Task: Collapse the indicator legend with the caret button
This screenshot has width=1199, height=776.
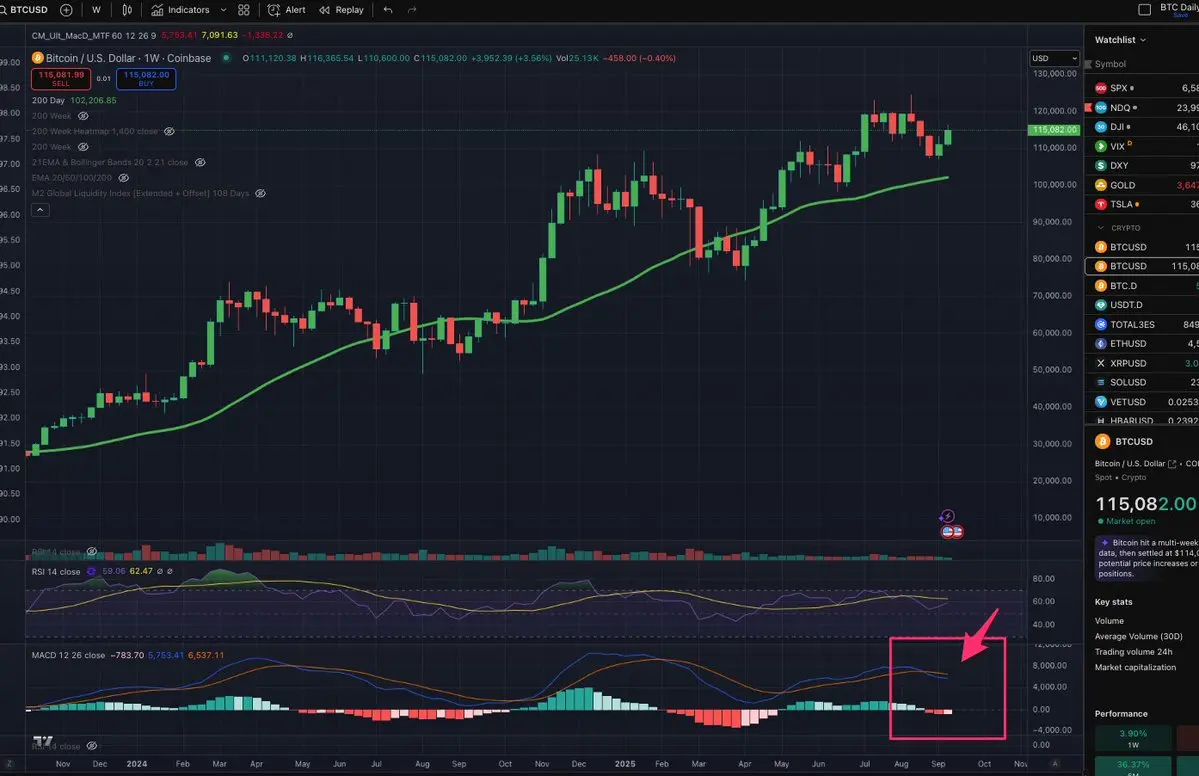Action: pos(41,209)
